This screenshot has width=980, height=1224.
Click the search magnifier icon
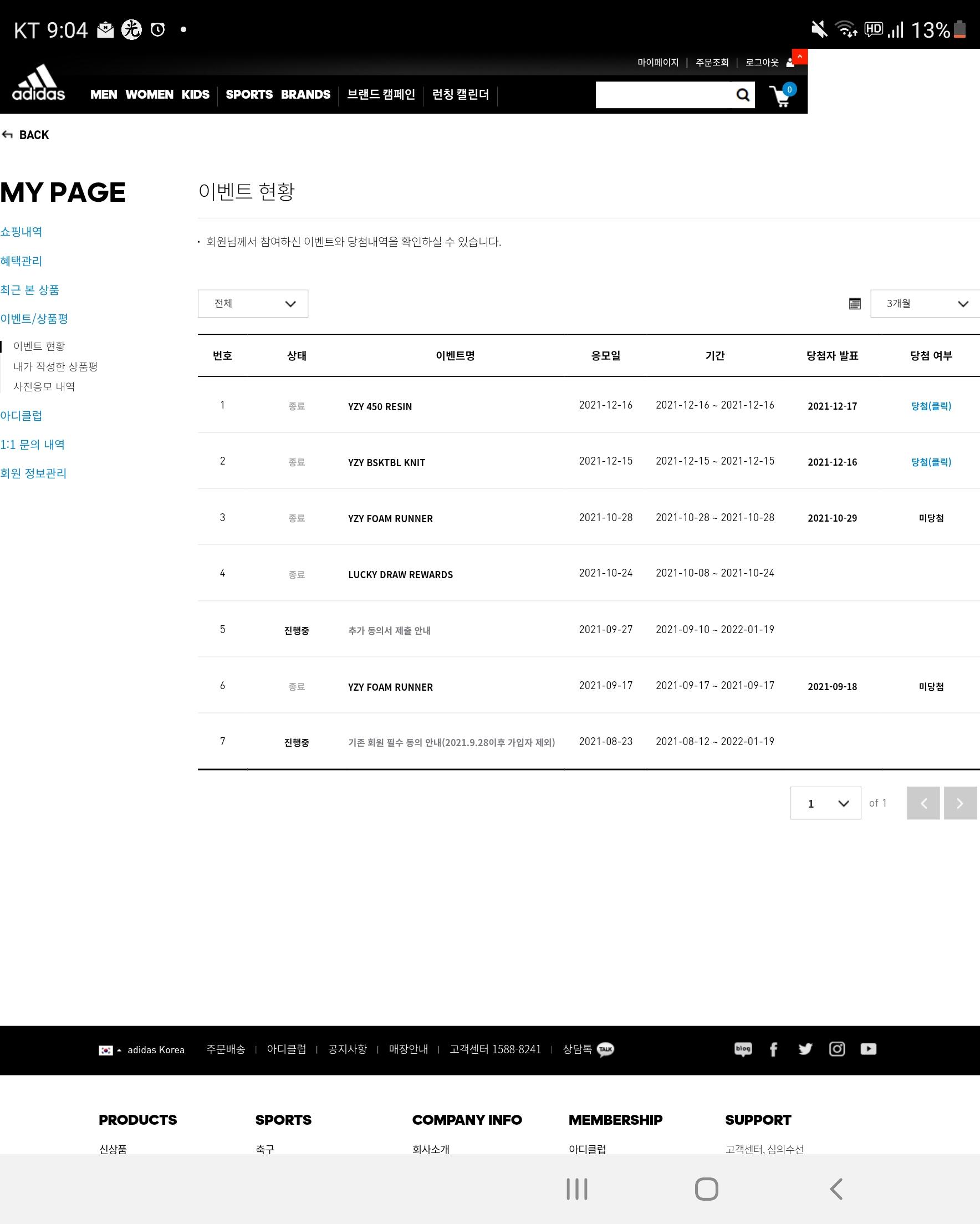pyautogui.click(x=742, y=95)
